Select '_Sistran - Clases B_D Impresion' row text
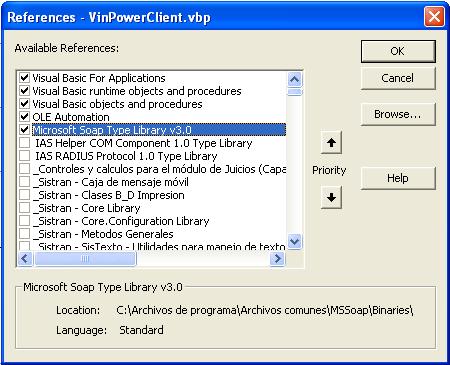This screenshot has height=365, width=450. 109,195
